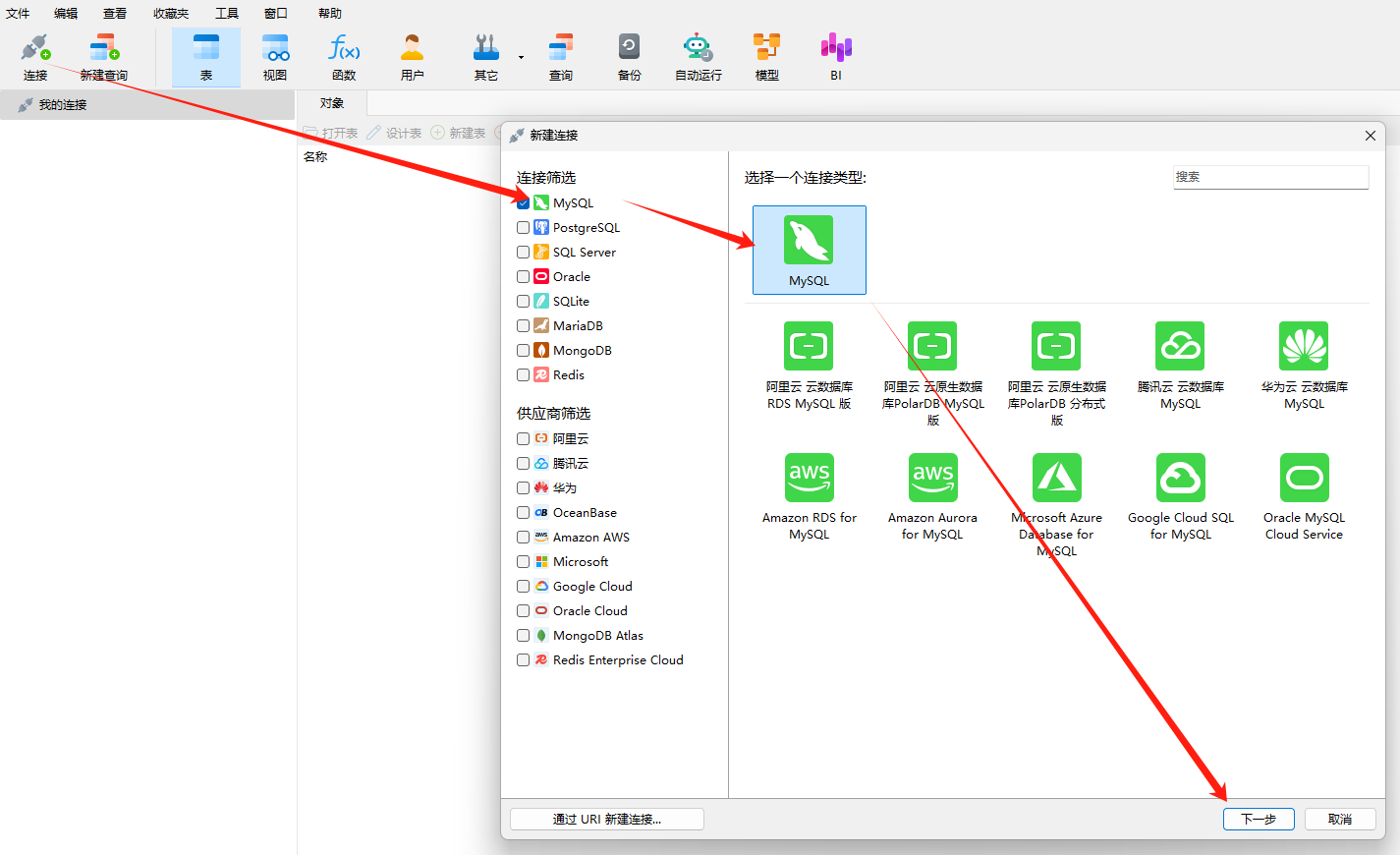This screenshot has width=1400, height=855.
Task: Open the 函数 (Function) toolbar icon
Action: 344,58
